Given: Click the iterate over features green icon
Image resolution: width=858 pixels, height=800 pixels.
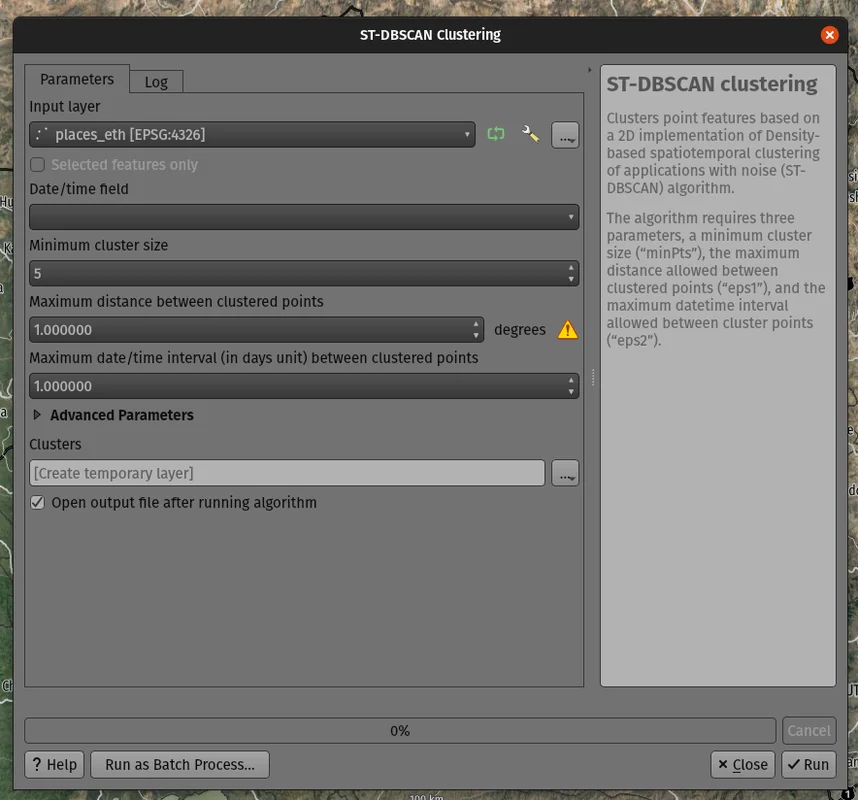Looking at the screenshot, I should click(x=496, y=134).
